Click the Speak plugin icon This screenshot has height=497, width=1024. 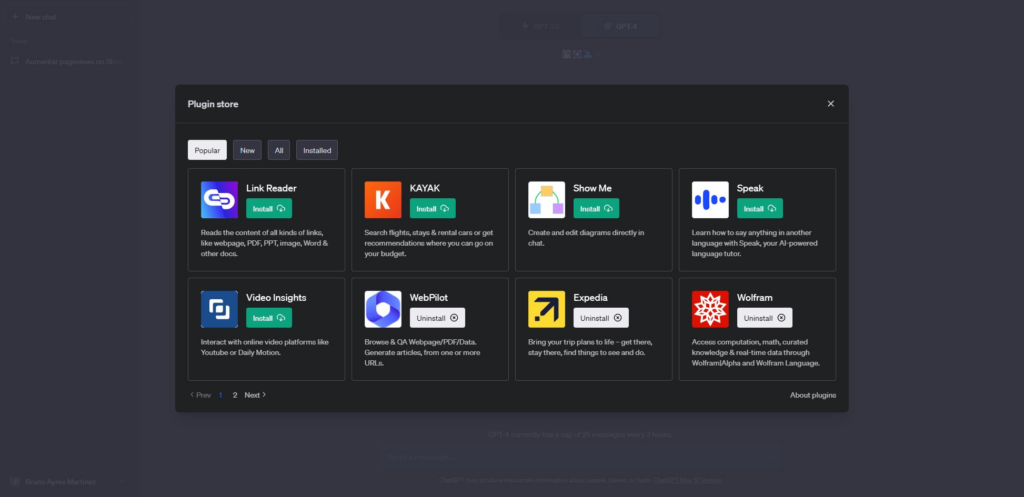[710, 199]
